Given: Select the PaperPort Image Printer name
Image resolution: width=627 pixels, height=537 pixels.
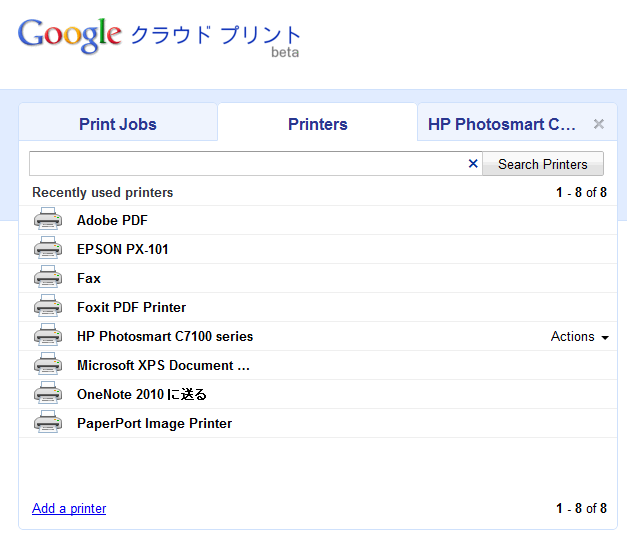Looking at the screenshot, I should 154,423.
